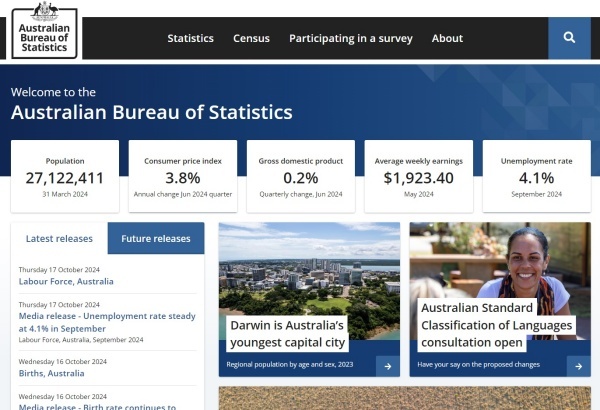Click the "$1,923.40" earnings value
The image size is (600, 410).
pos(419,178)
